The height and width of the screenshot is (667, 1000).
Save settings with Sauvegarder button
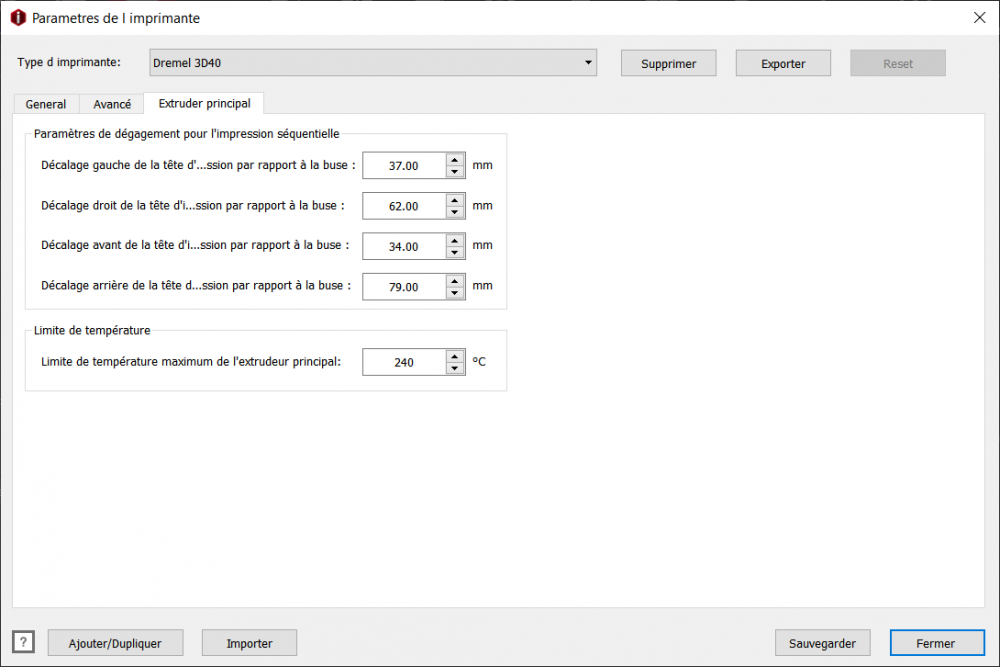(x=822, y=643)
